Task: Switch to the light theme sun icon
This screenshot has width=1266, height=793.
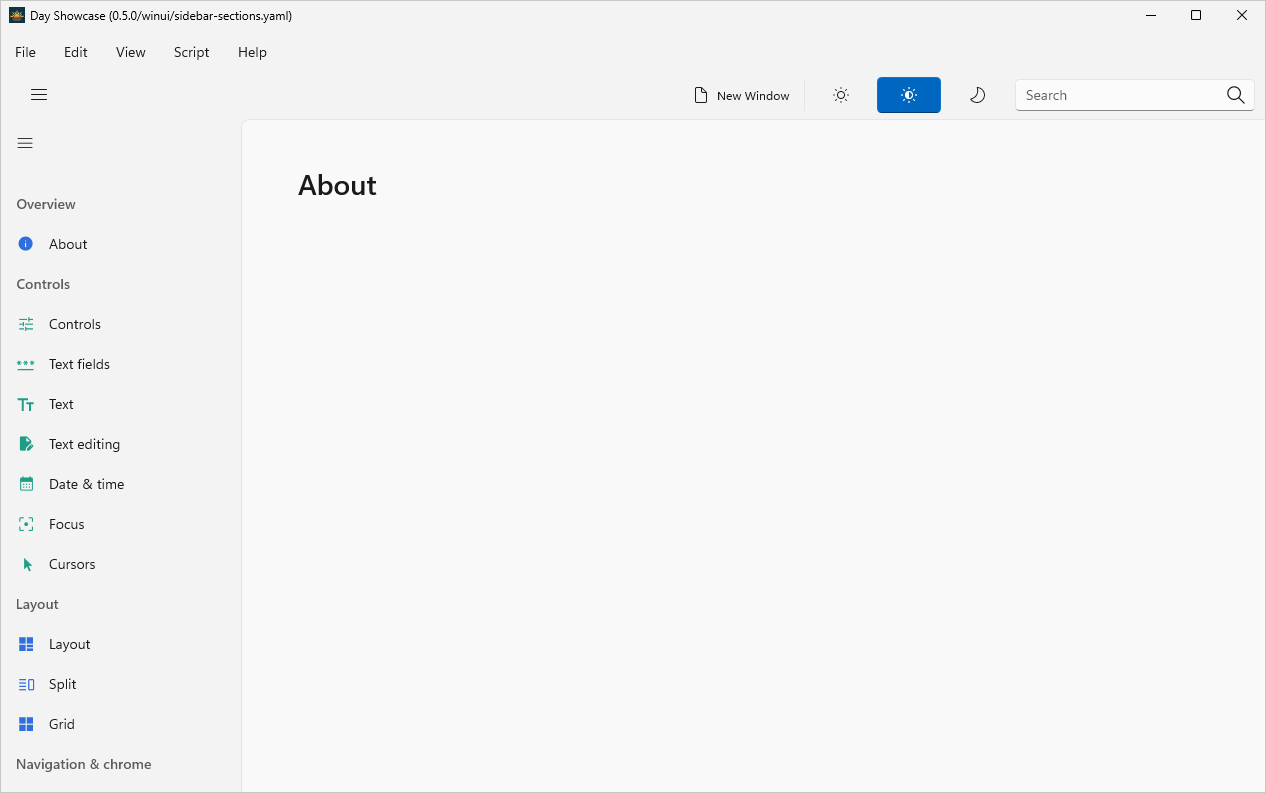Action: (841, 95)
